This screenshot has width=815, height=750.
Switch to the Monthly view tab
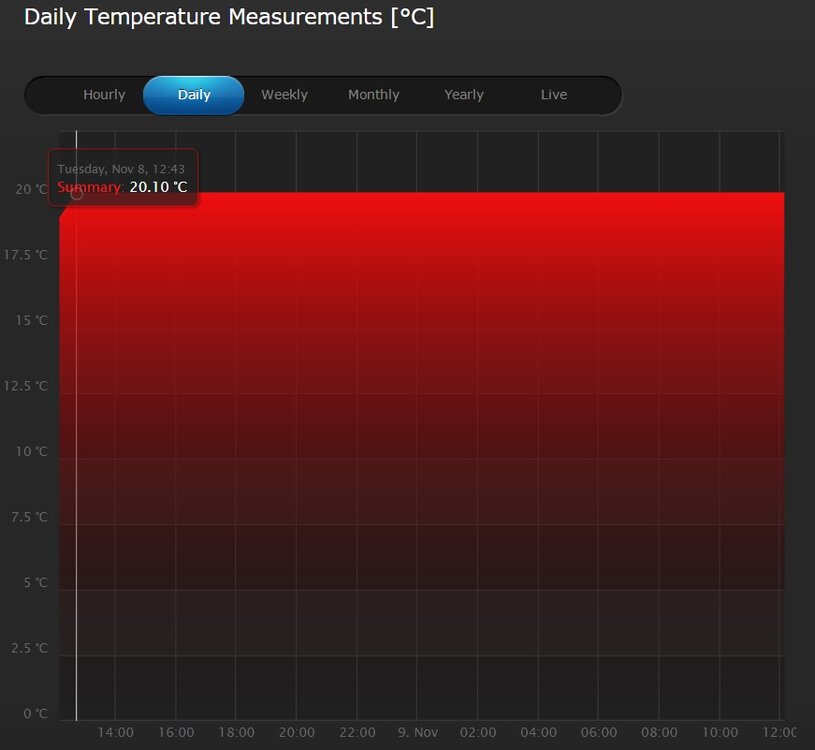tap(374, 95)
